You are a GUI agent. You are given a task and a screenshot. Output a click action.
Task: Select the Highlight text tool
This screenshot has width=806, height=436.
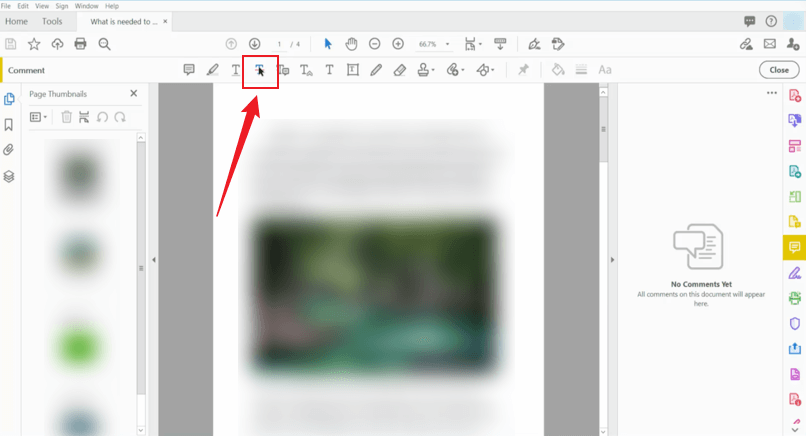click(x=212, y=70)
